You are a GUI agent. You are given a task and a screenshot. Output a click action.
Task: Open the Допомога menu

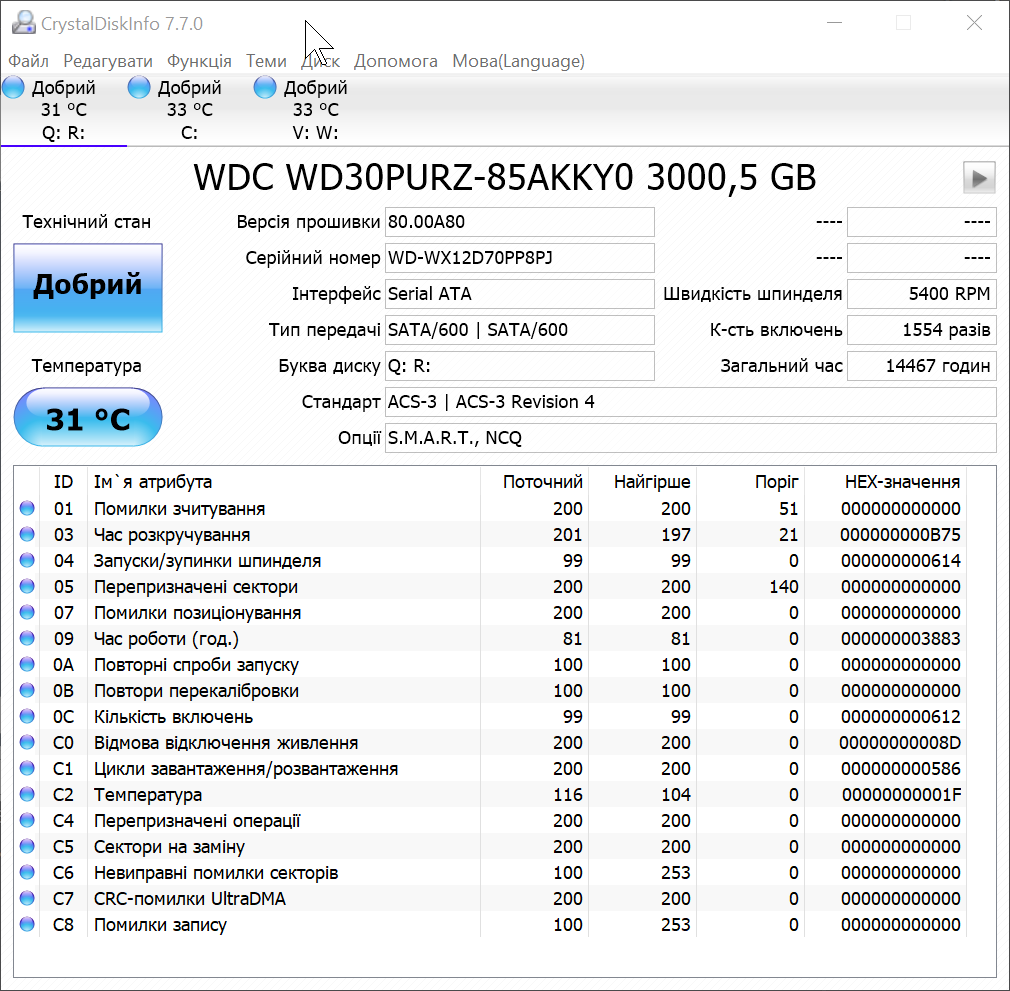tap(395, 61)
